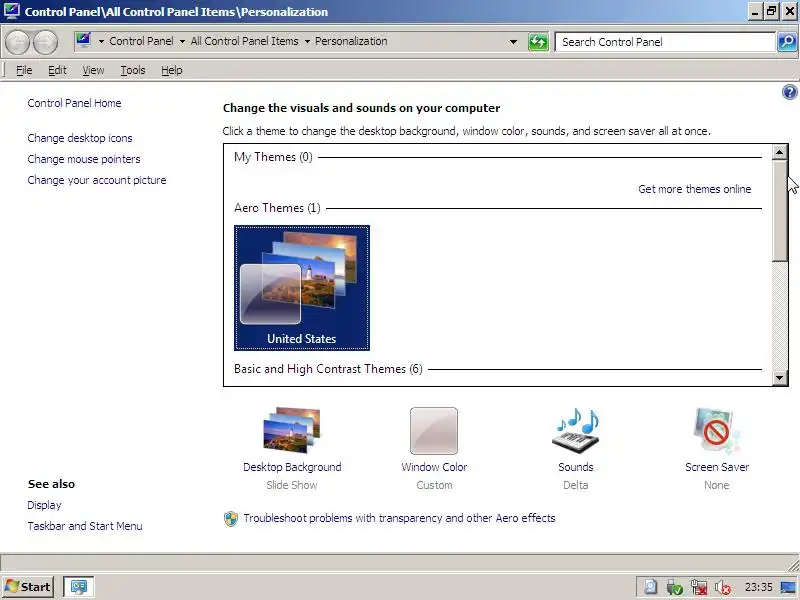The height and width of the screenshot is (600, 800).
Task: Click the Custom status text
Action: click(x=434, y=485)
